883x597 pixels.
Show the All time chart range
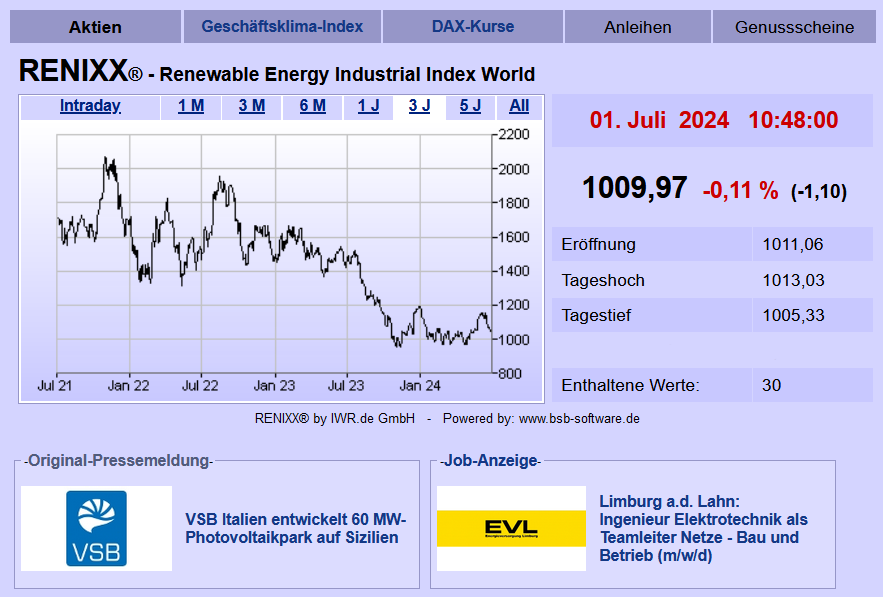(x=519, y=106)
